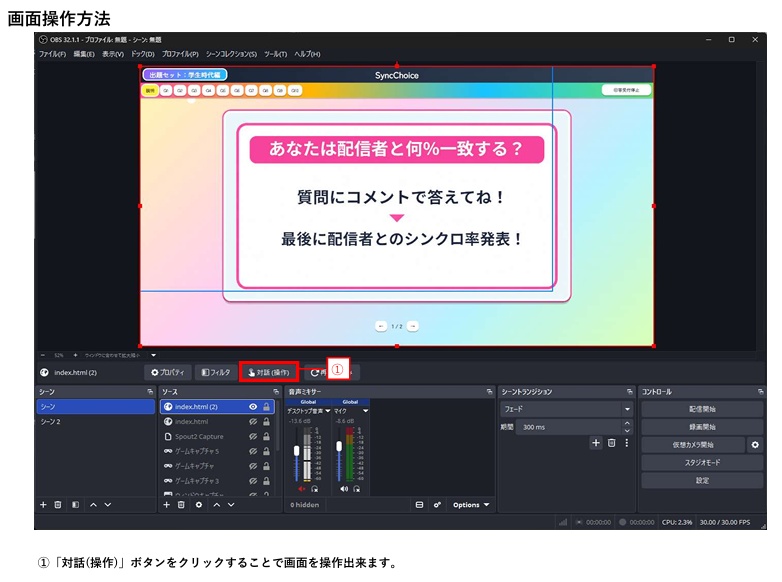Image resolution: width=782 pixels, height=582 pixels.
Task: Toggle mic monitoring headphone icon
Action: (x=357, y=489)
